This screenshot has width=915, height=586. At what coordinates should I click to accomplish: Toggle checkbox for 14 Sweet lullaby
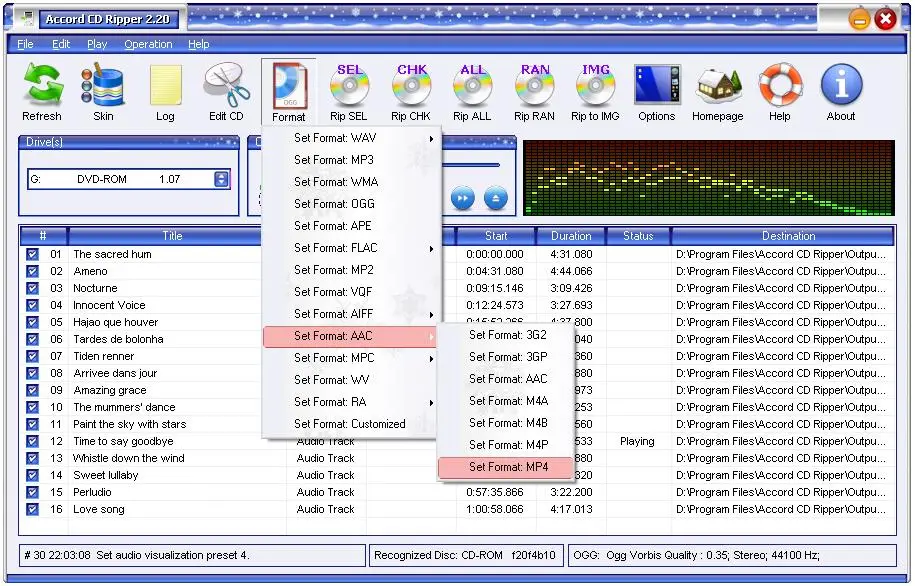pos(32,475)
